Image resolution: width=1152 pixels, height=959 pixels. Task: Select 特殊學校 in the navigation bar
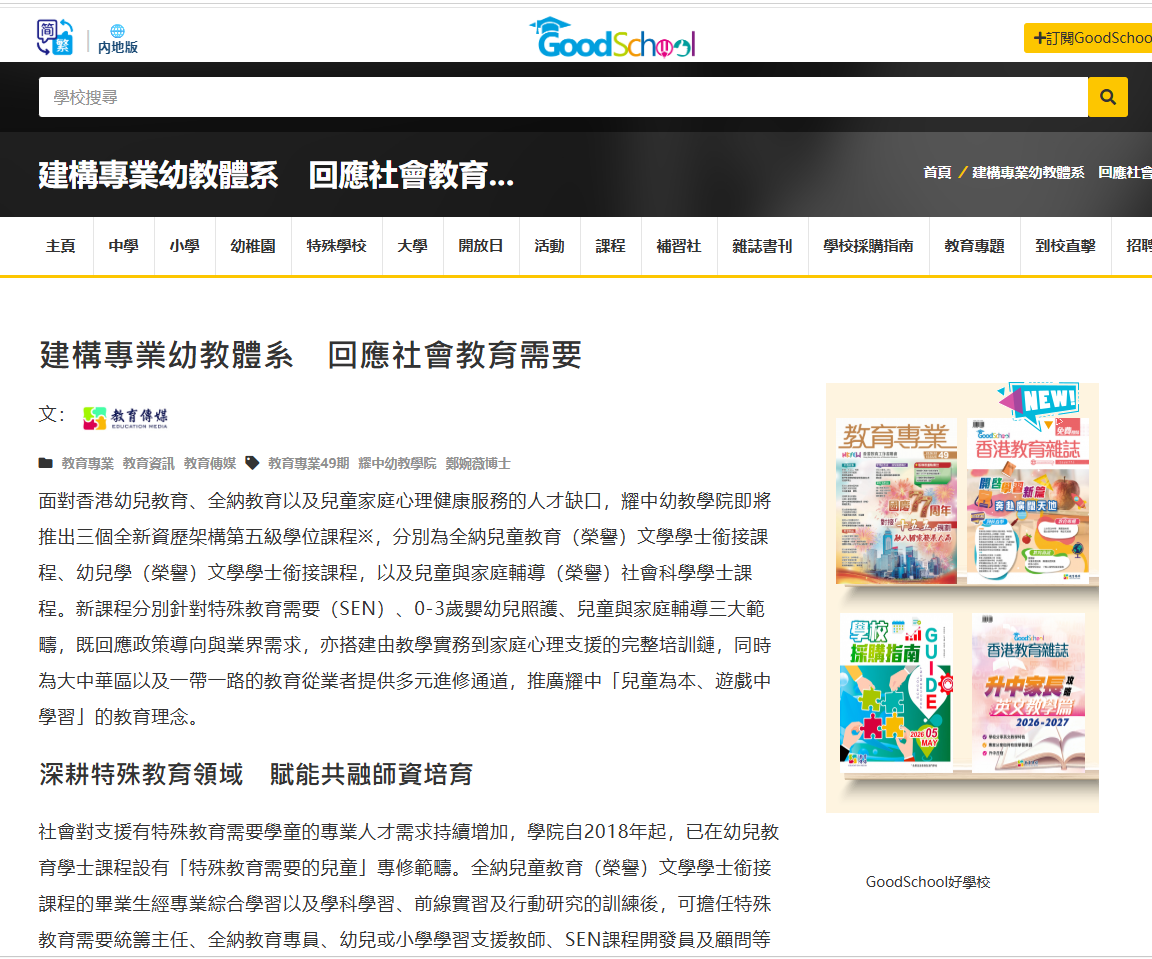click(336, 246)
